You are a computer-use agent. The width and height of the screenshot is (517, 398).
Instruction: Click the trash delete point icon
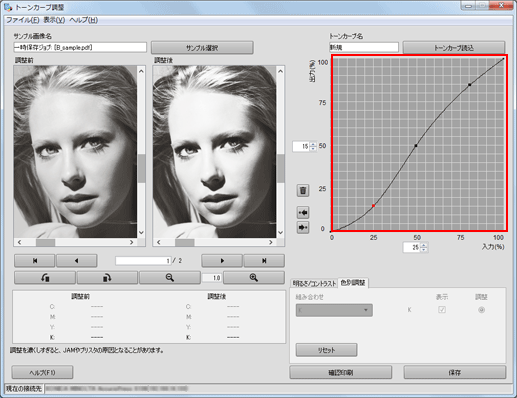pos(303,190)
